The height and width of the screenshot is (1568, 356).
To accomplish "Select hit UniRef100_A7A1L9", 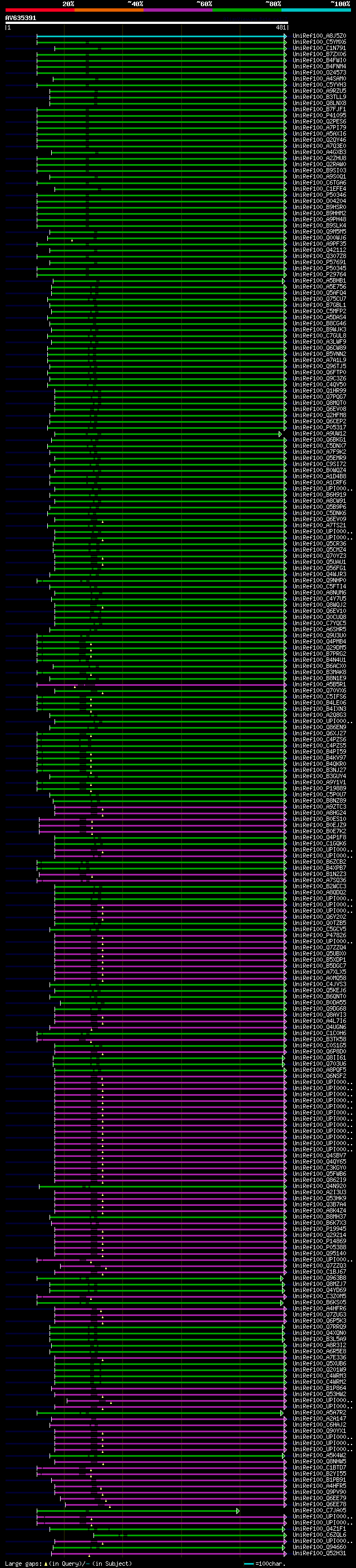I will click(x=319, y=360).
